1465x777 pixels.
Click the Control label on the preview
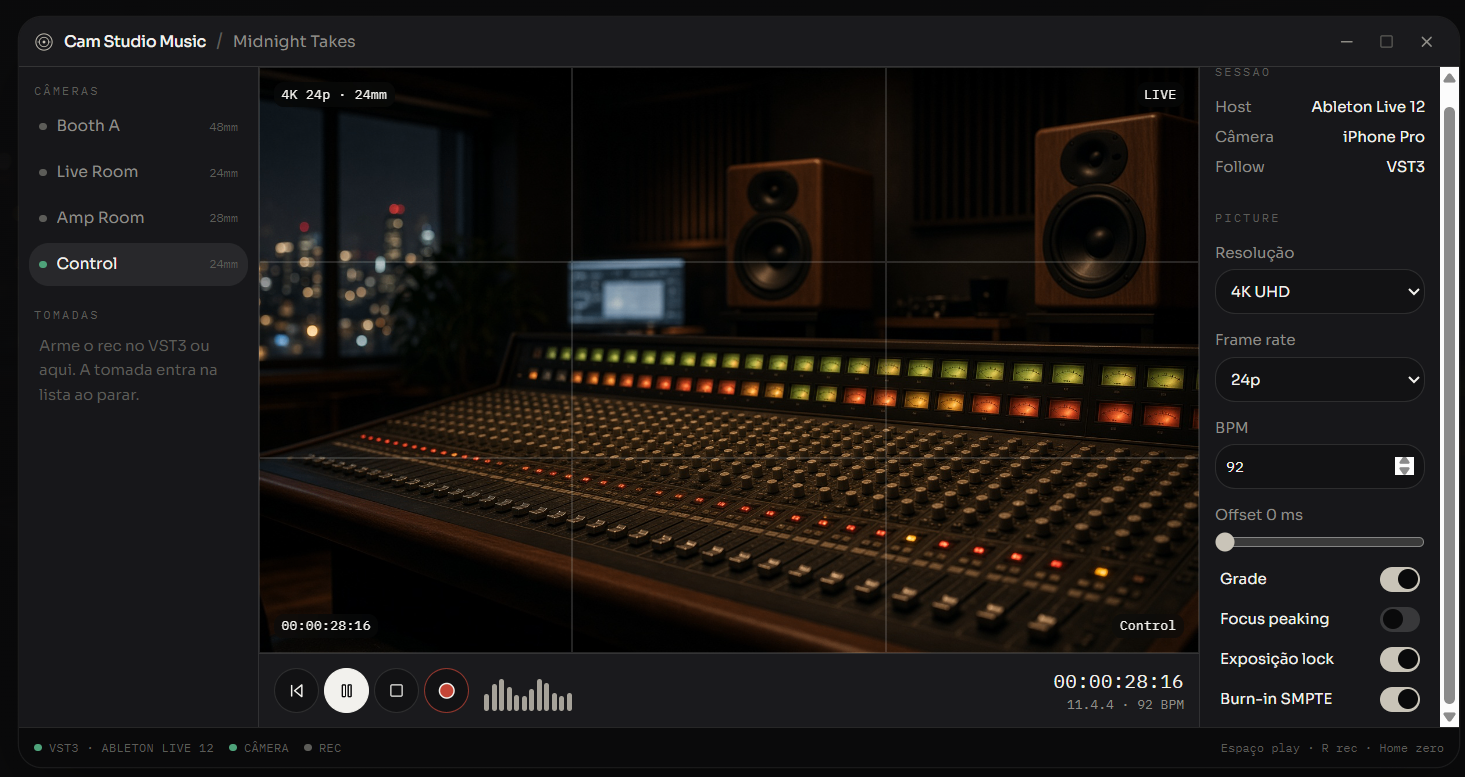(1148, 626)
